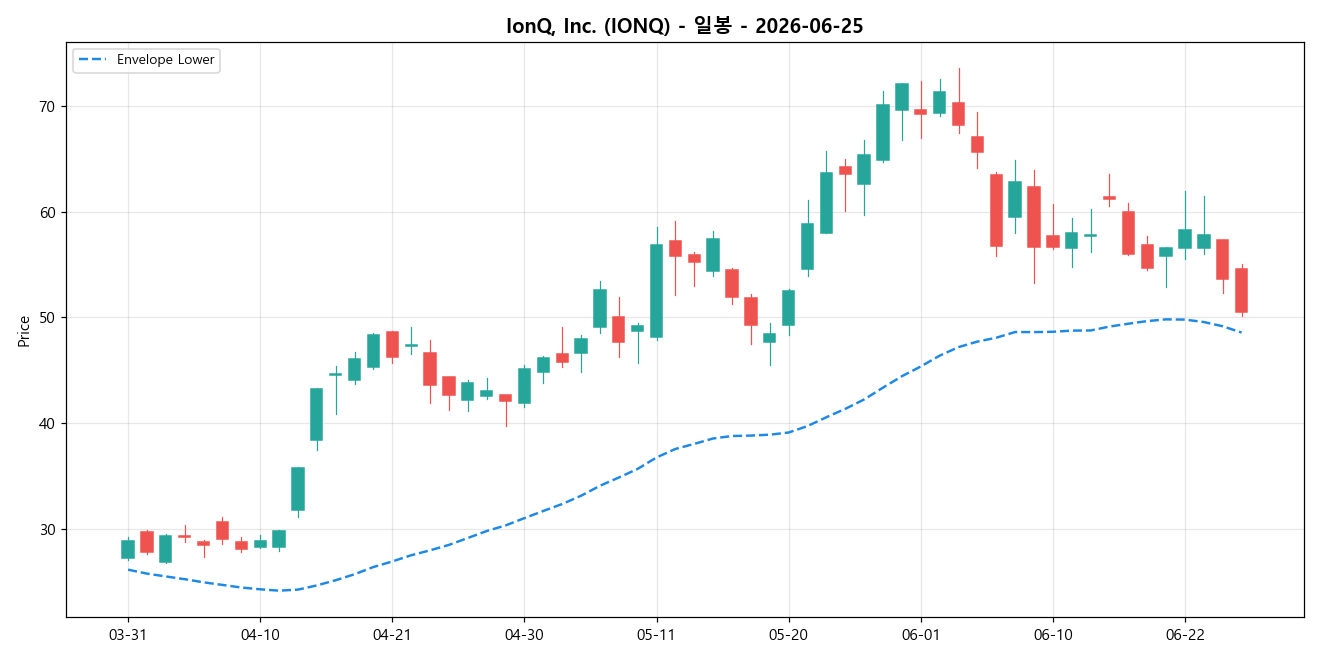Viewport: 1320px width, 660px height.
Task: Select the 05-11 x-axis date label
Action: point(656,635)
